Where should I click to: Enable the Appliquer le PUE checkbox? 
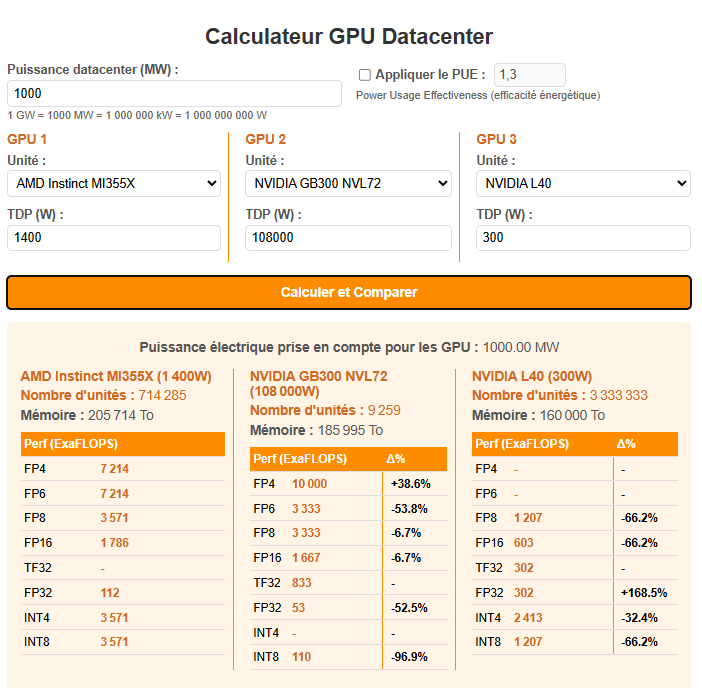[364, 75]
